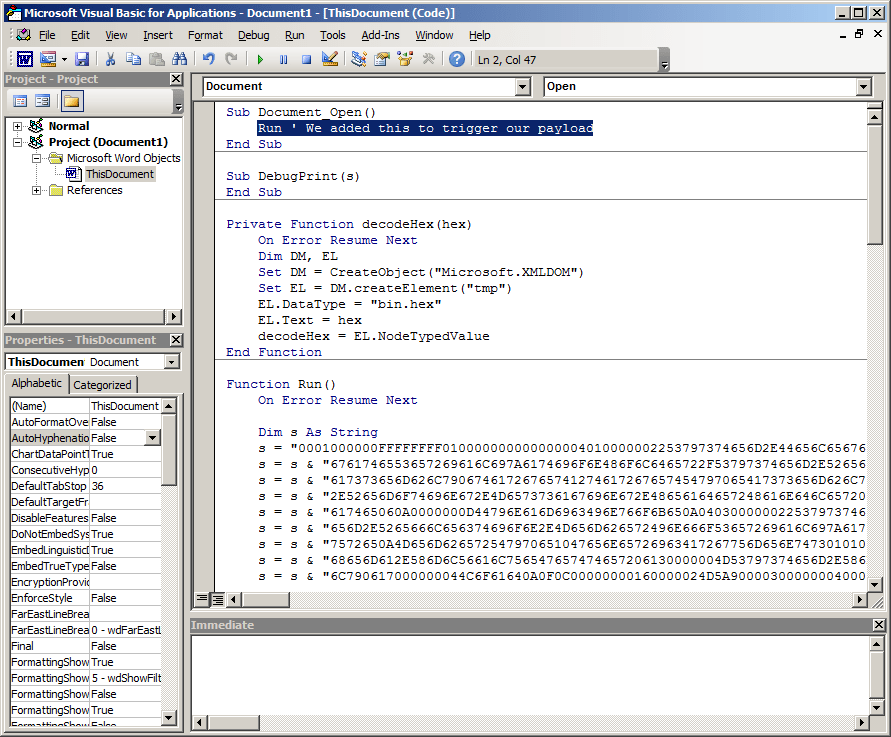Click the Toolbox icon in the toolbar
891x737 pixels.
click(428, 59)
